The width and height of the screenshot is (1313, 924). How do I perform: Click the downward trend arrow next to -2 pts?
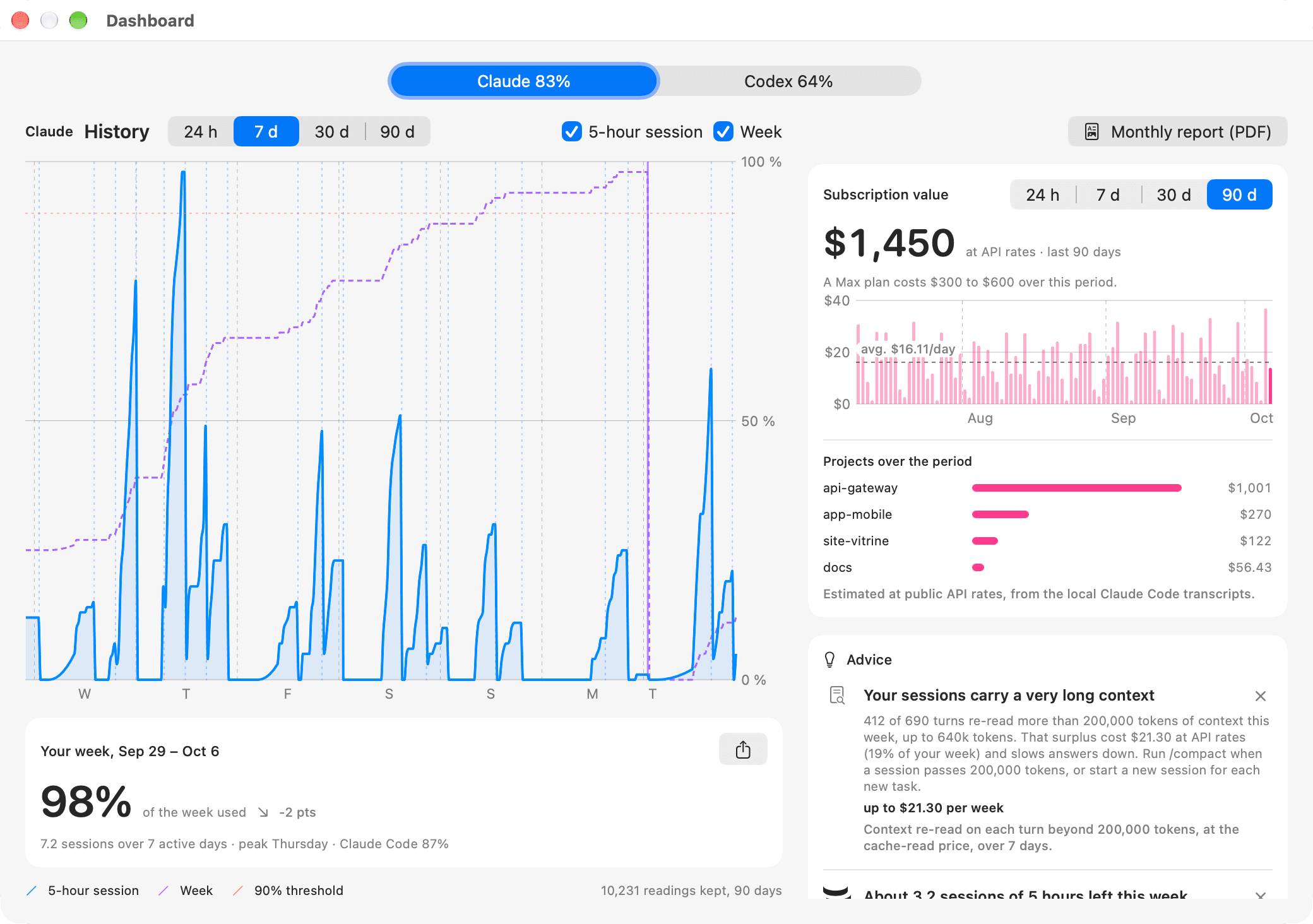263,812
